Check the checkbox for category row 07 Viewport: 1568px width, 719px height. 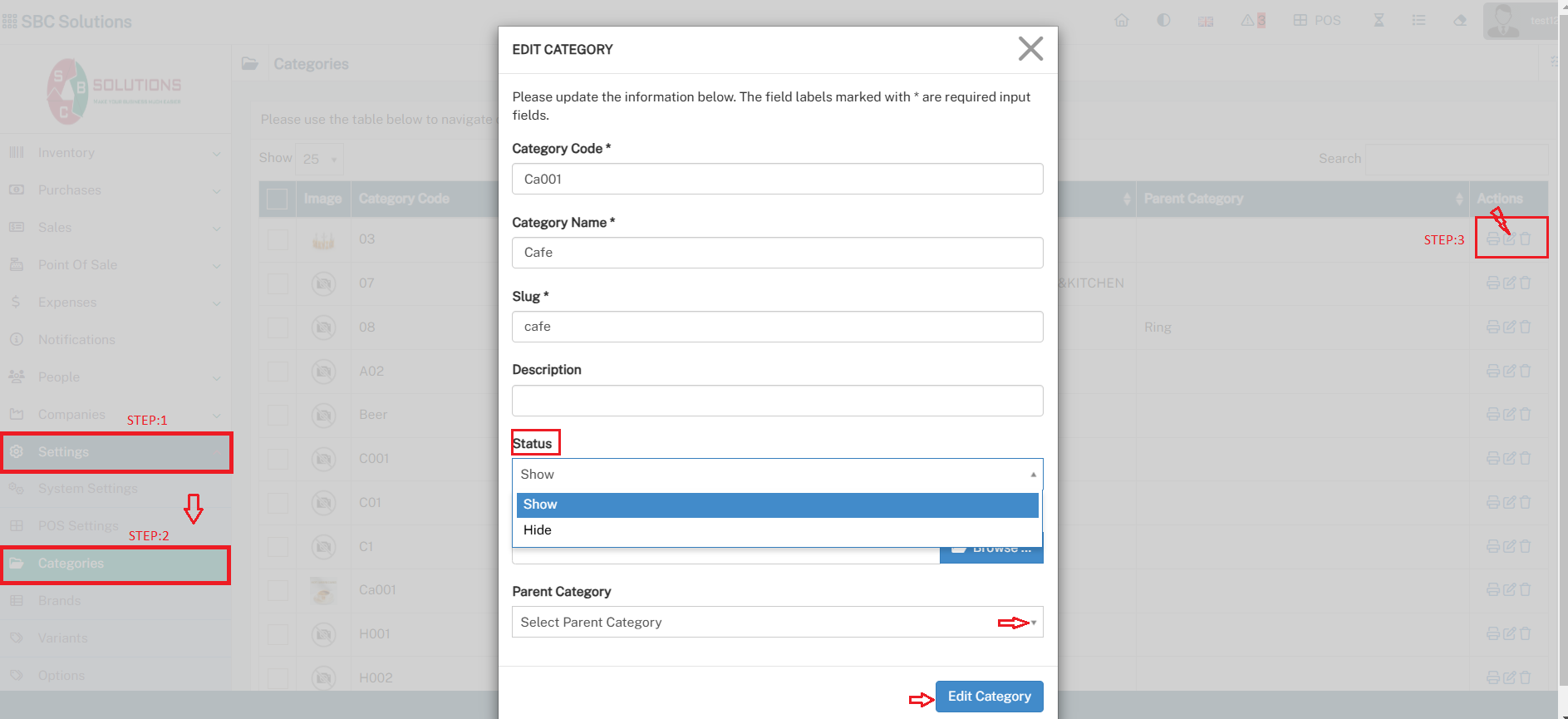[278, 283]
